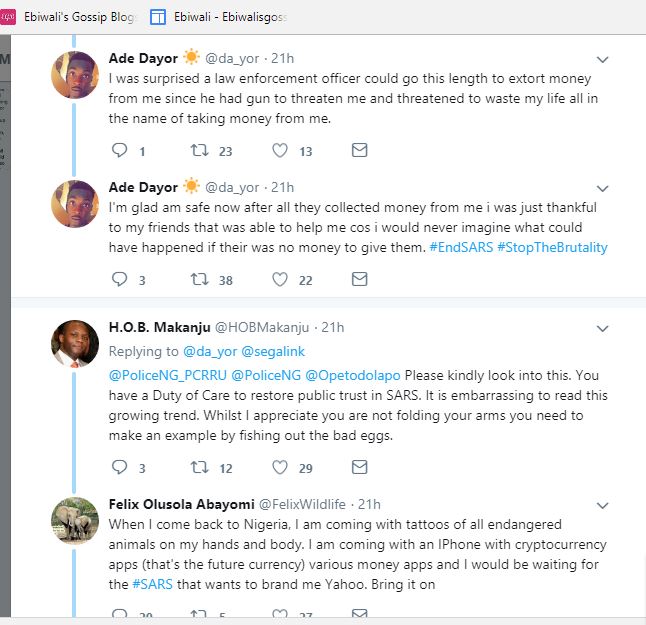Image resolution: width=646 pixels, height=625 pixels.
Task: Like Ade Dayor's tweet with 13 likes
Action: (280, 151)
